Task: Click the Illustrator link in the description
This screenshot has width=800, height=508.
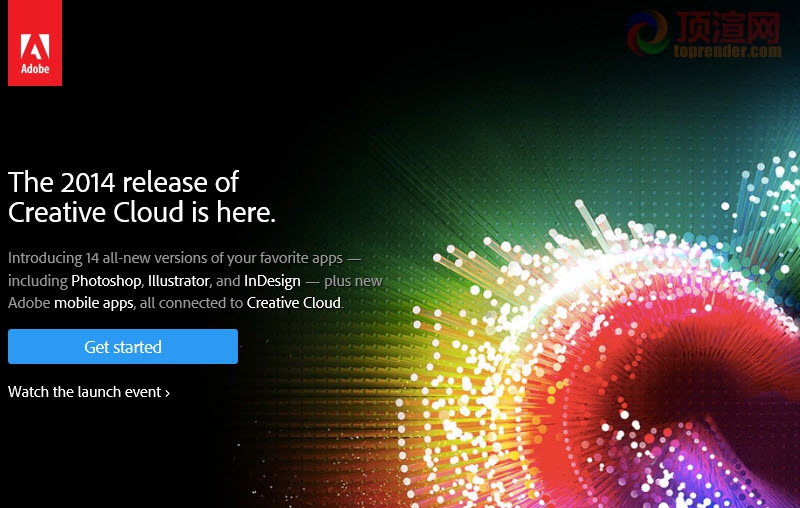Action: [179, 281]
